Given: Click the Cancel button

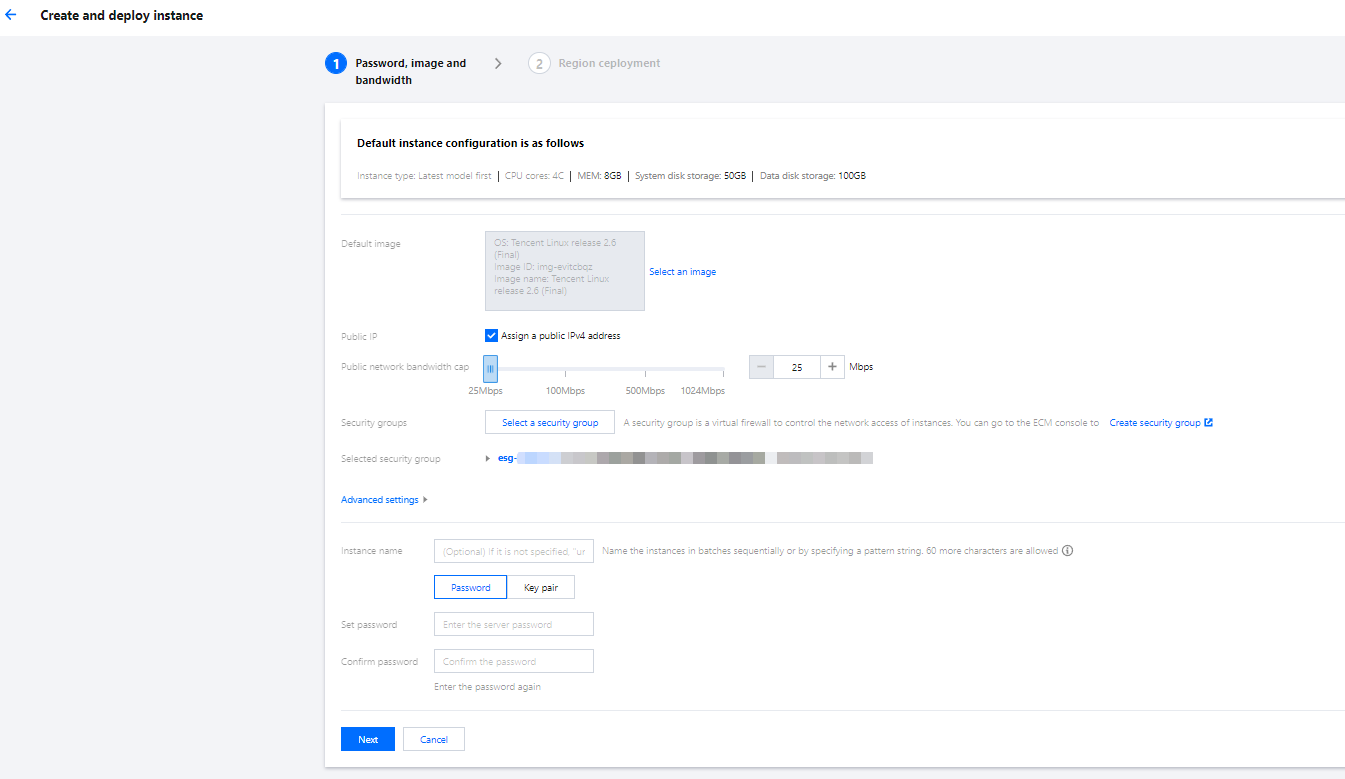Looking at the screenshot, I should point(434,739).
